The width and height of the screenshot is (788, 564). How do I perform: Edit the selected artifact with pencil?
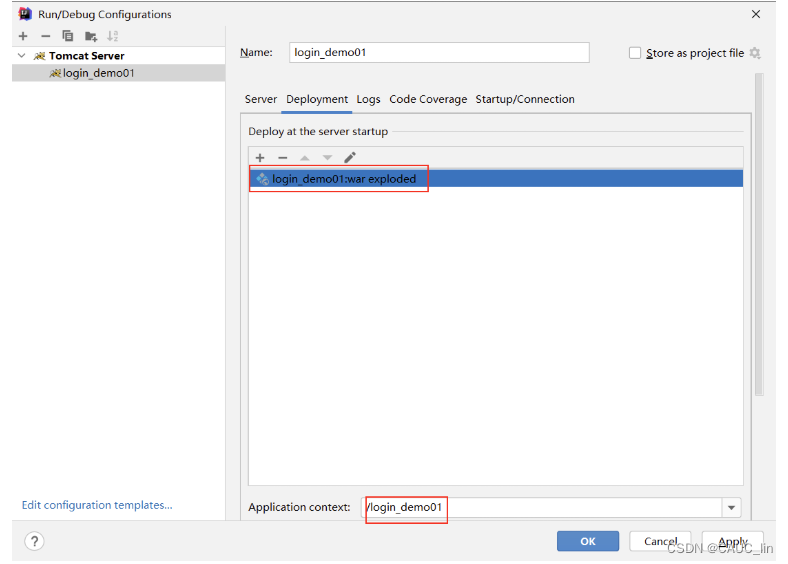(x=350, y=158)
